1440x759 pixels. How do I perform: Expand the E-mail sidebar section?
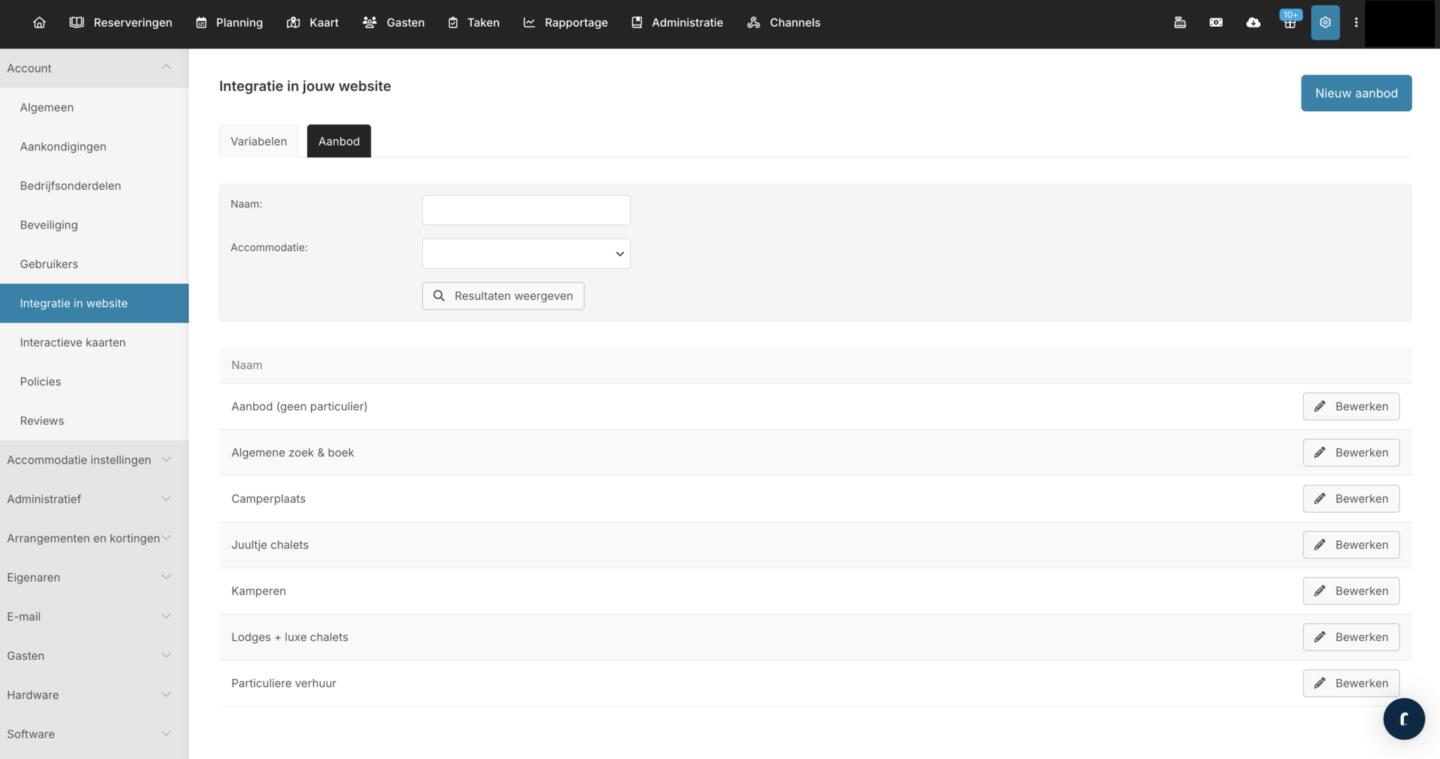(x=93, y=617)
